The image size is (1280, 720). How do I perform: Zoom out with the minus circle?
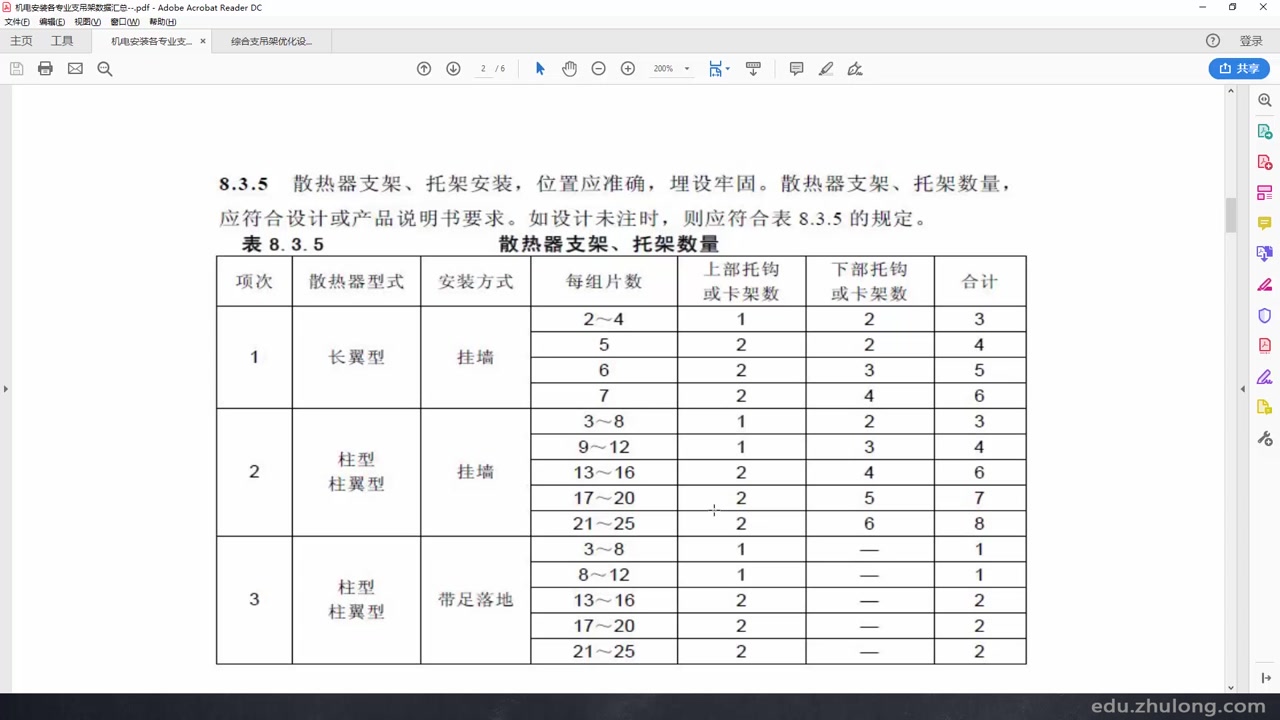598,69
